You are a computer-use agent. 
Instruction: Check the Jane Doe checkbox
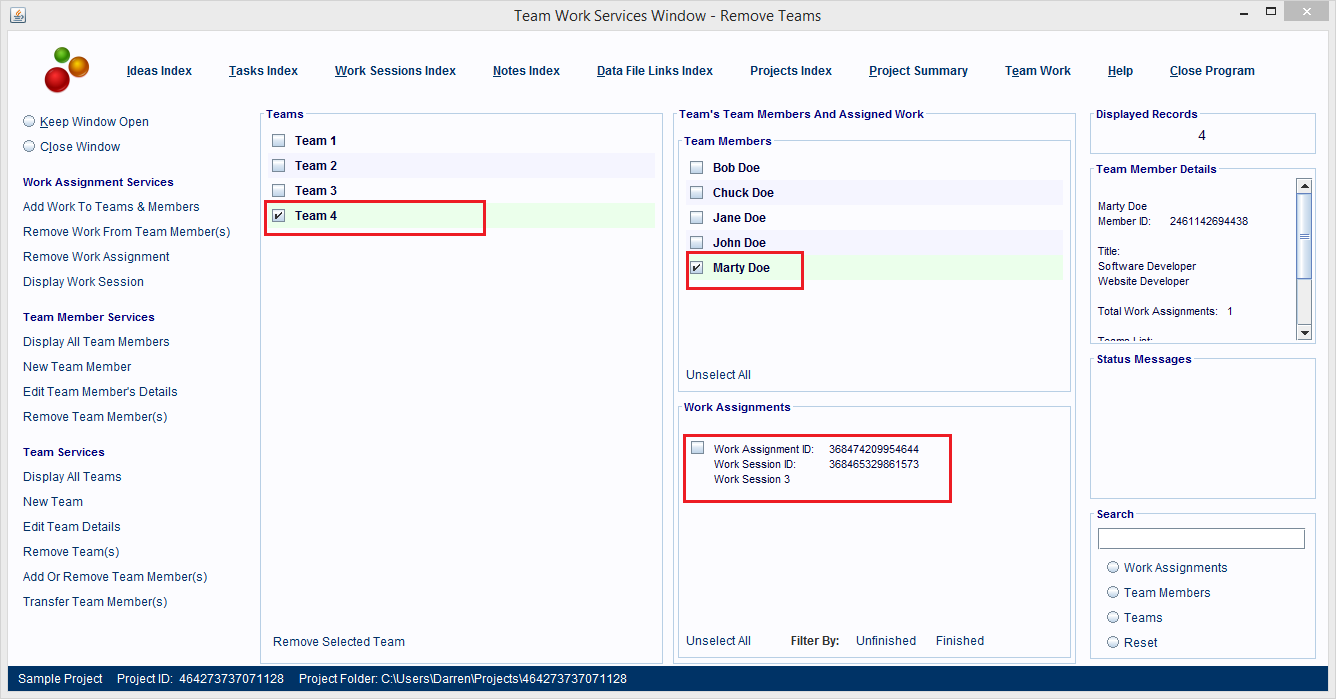(697, 218)
